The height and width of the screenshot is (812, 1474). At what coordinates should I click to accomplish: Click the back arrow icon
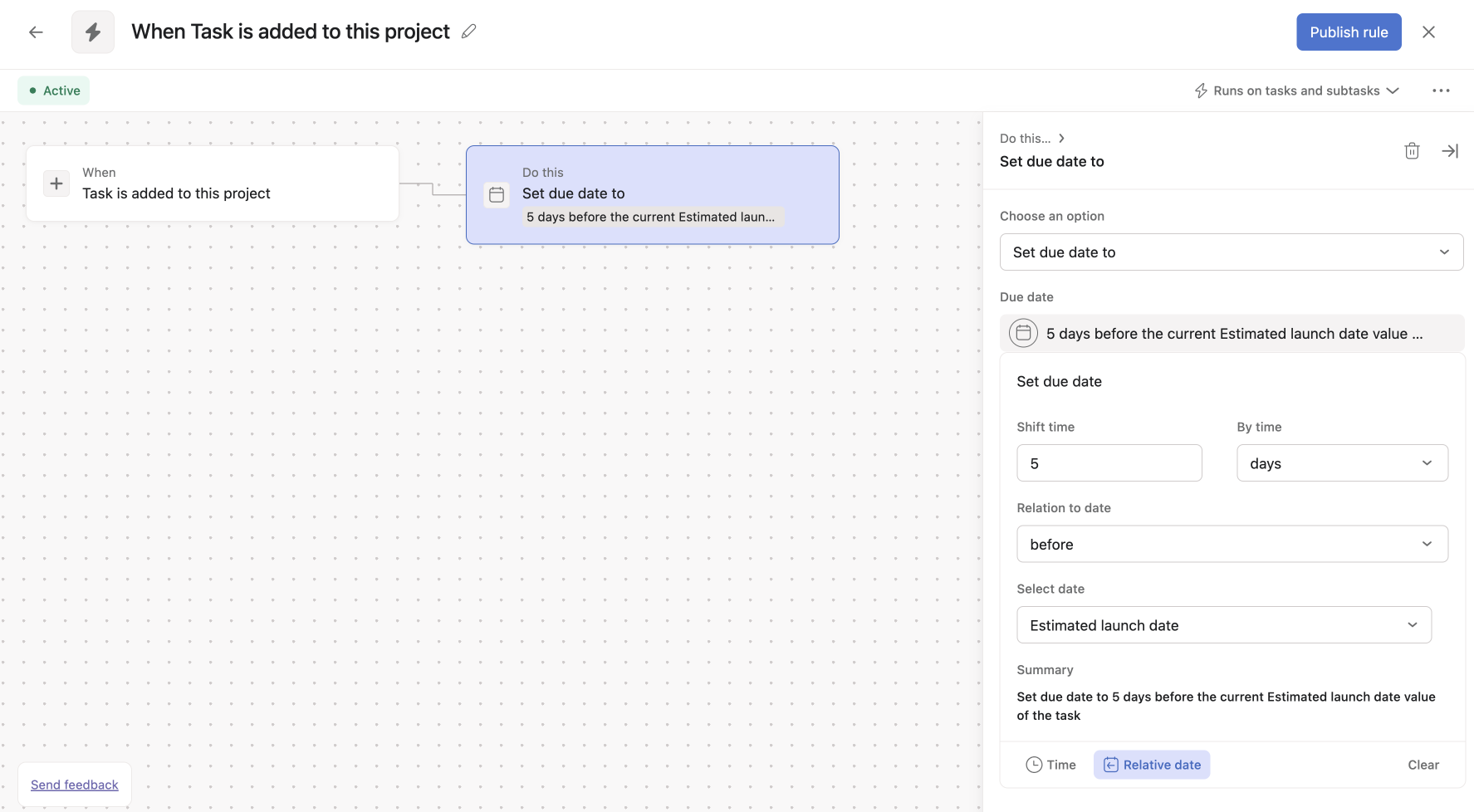point(36,32)
